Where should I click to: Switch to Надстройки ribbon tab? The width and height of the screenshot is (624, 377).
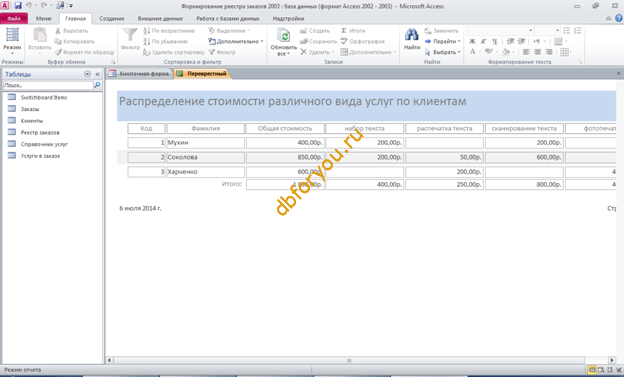(x=288, y=18)
